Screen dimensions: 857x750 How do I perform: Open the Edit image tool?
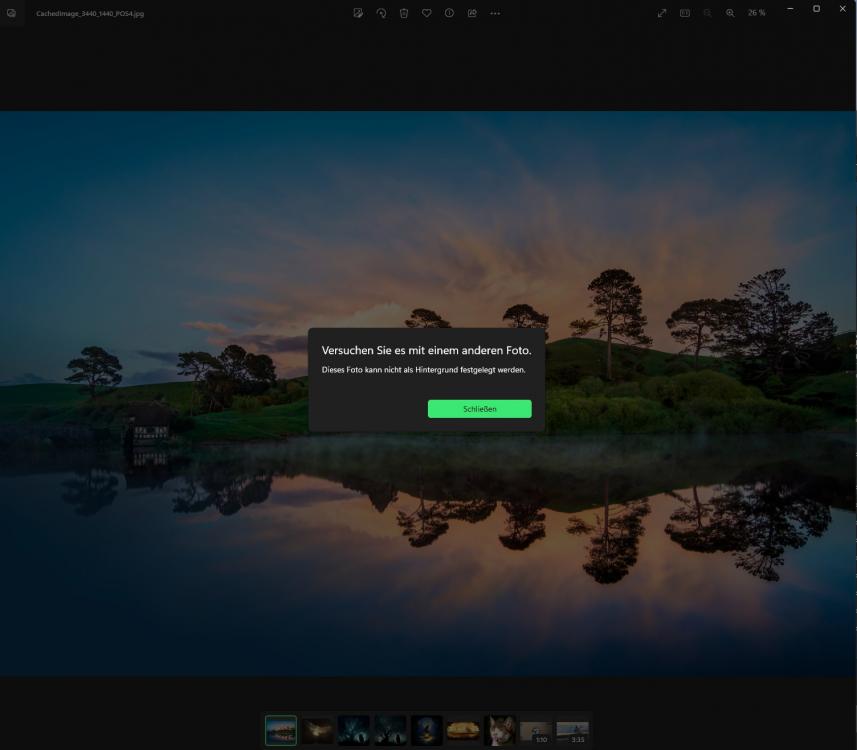click(x=358, y=13)
